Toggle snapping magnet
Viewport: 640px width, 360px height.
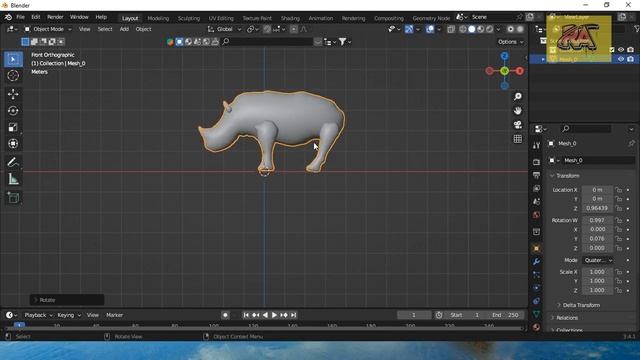pyautogui.click(x=267, y=29)
